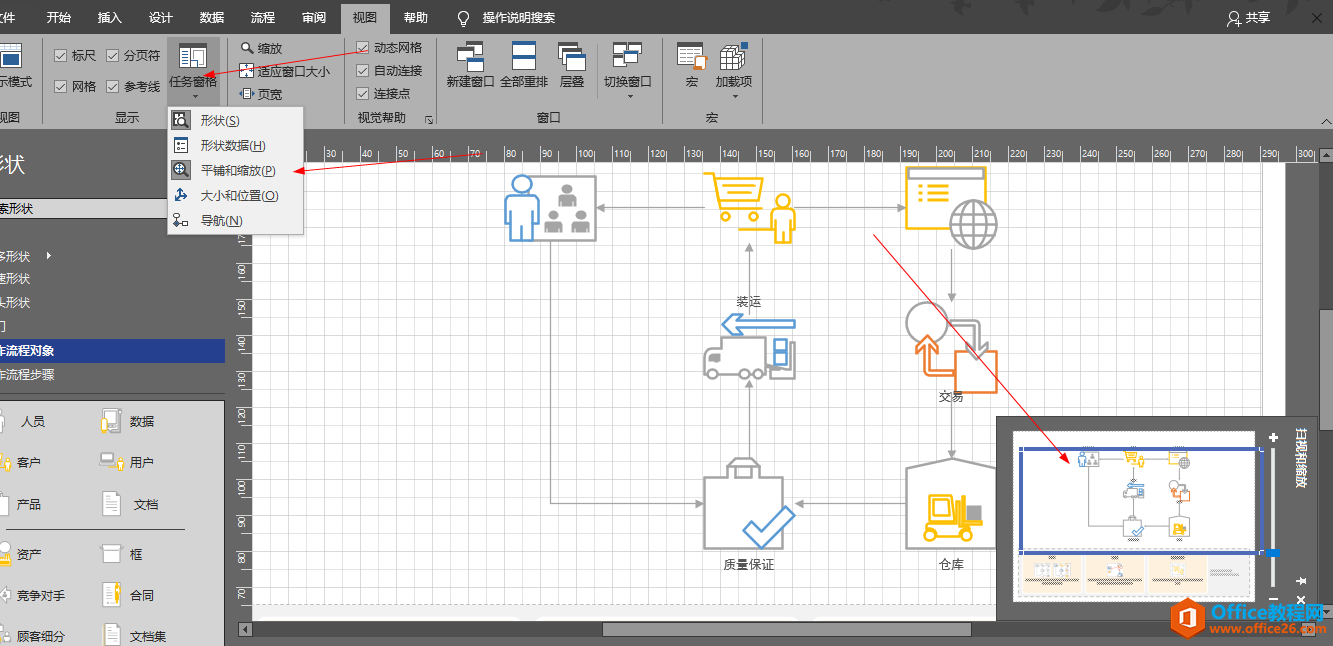The height and width of the screenshot is (646, 1333).
Task: Choose 平铺和缩放 from the menu
Action: (237, 171)
